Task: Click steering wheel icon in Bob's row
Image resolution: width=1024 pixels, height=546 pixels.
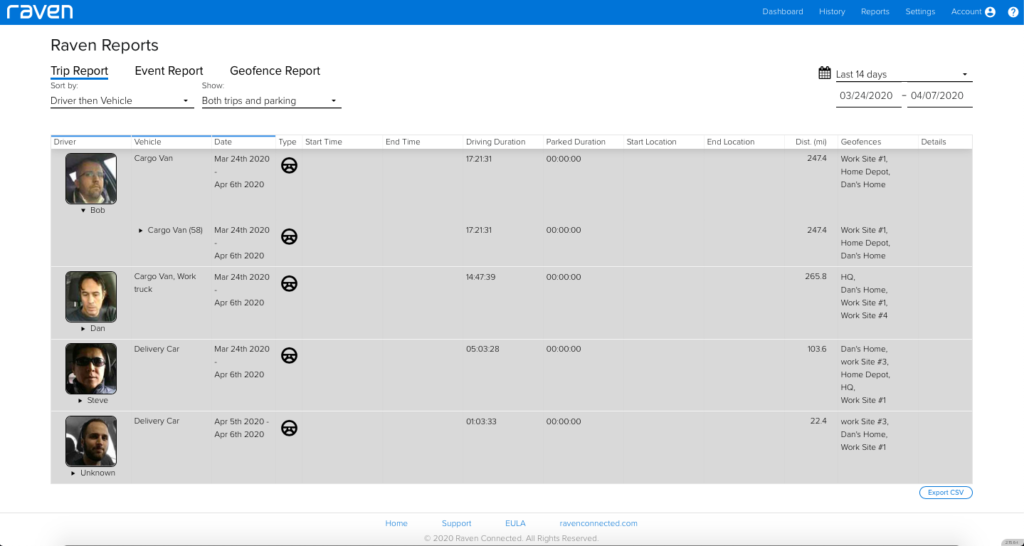Action: point(289,165)
